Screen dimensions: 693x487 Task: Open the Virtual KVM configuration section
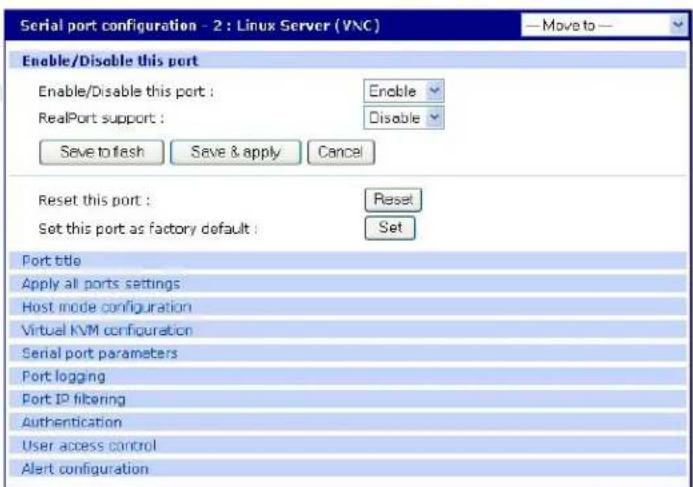pyautogui.click(x=347, y=330)
